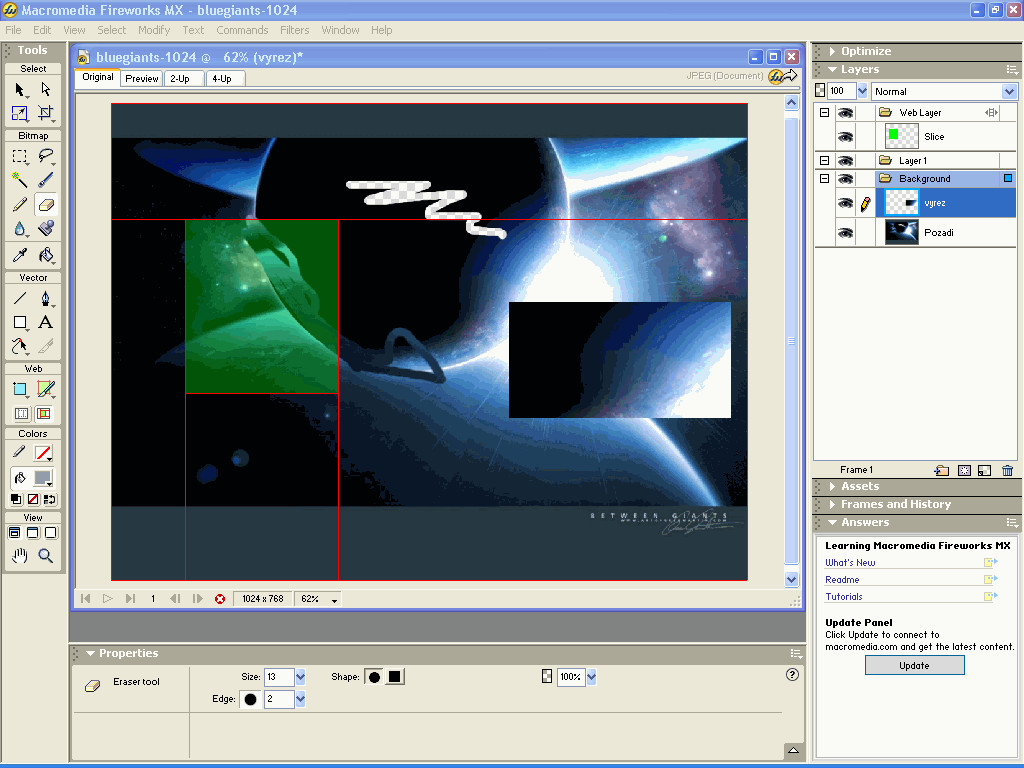Select the Rubber Stamp tool

(45, 229)
